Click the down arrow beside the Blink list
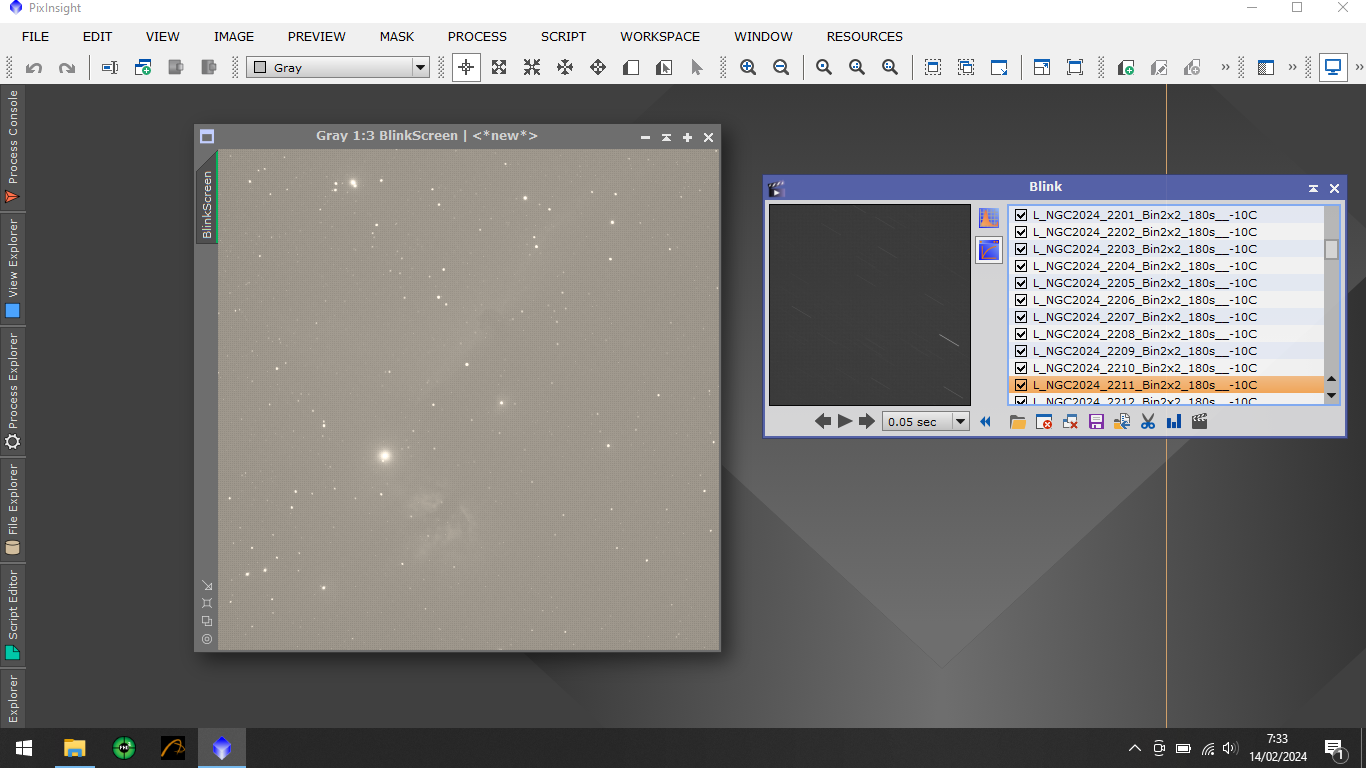 pos(1331,395)
